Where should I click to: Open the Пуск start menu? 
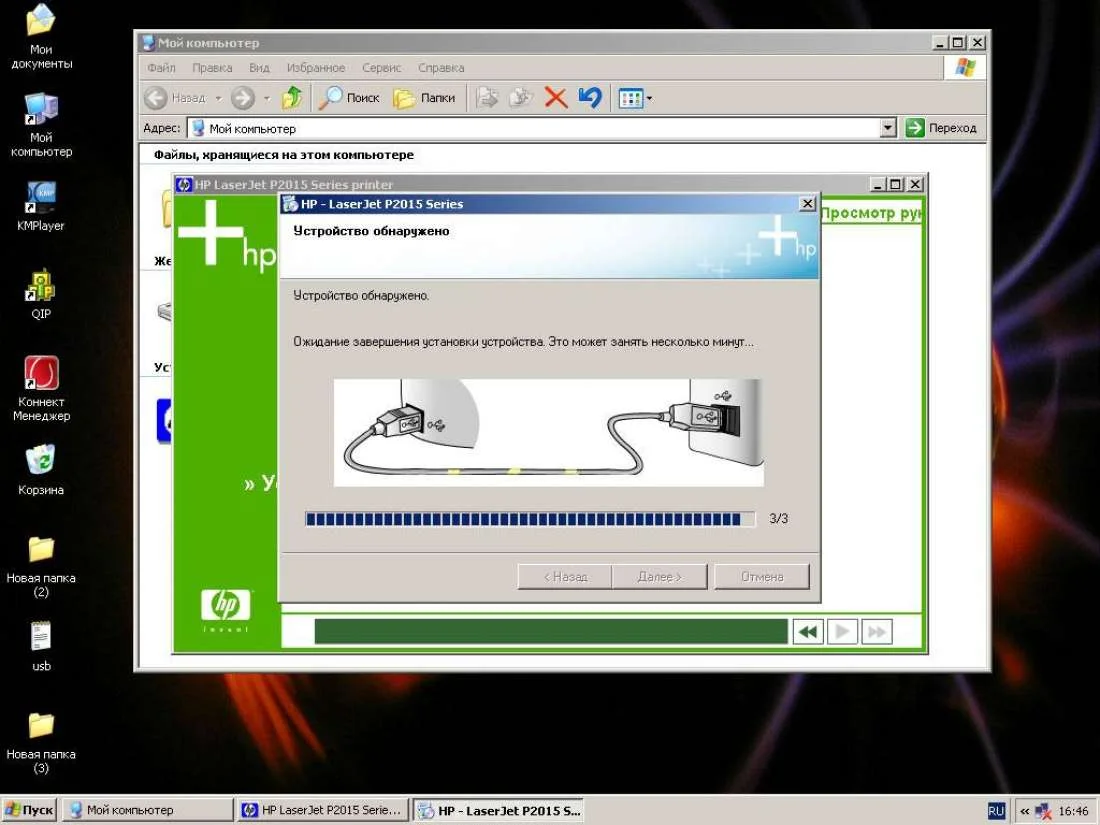click(29, 810)
